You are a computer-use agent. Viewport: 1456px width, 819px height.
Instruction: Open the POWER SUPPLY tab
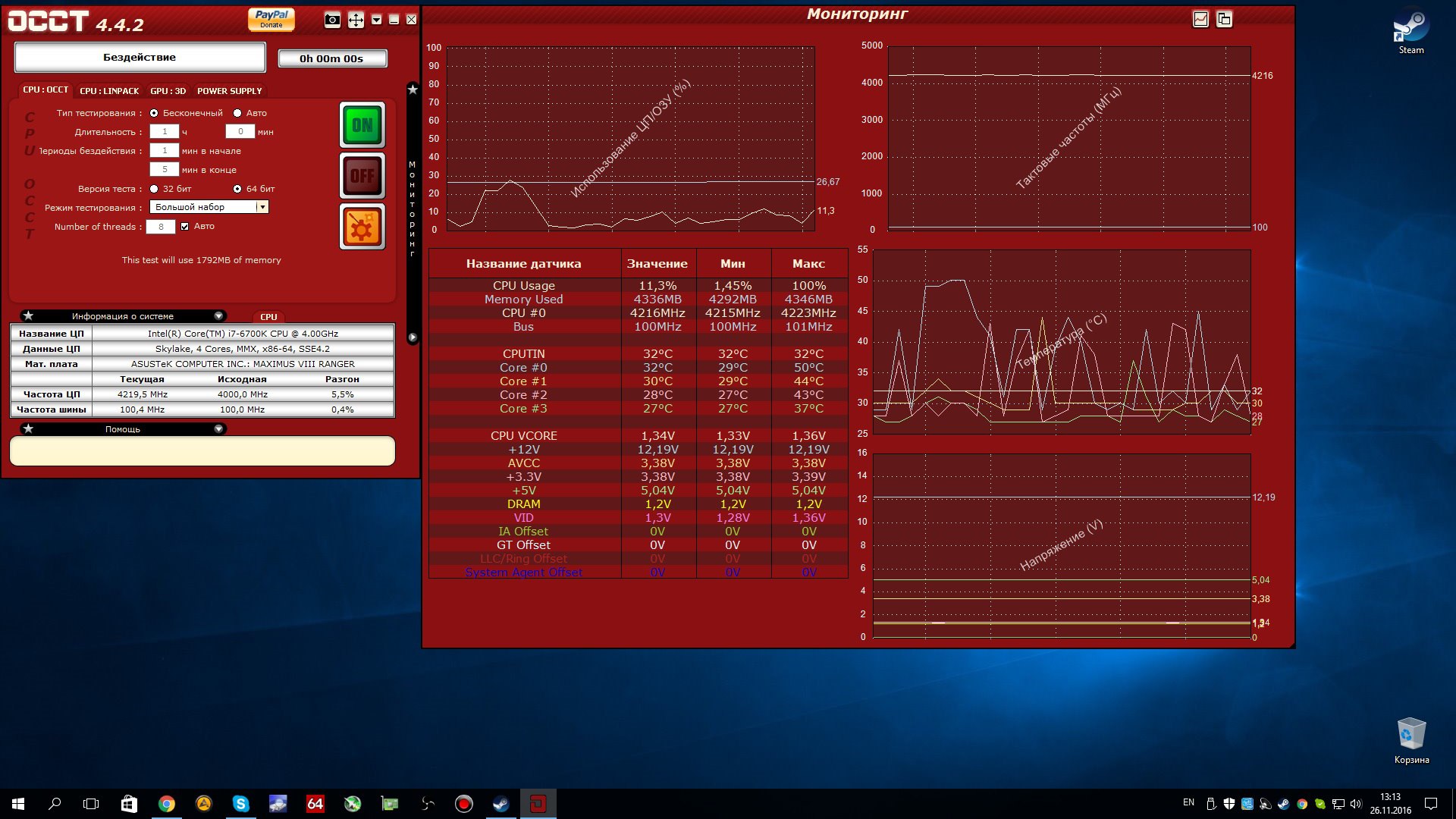click(229, 91)
